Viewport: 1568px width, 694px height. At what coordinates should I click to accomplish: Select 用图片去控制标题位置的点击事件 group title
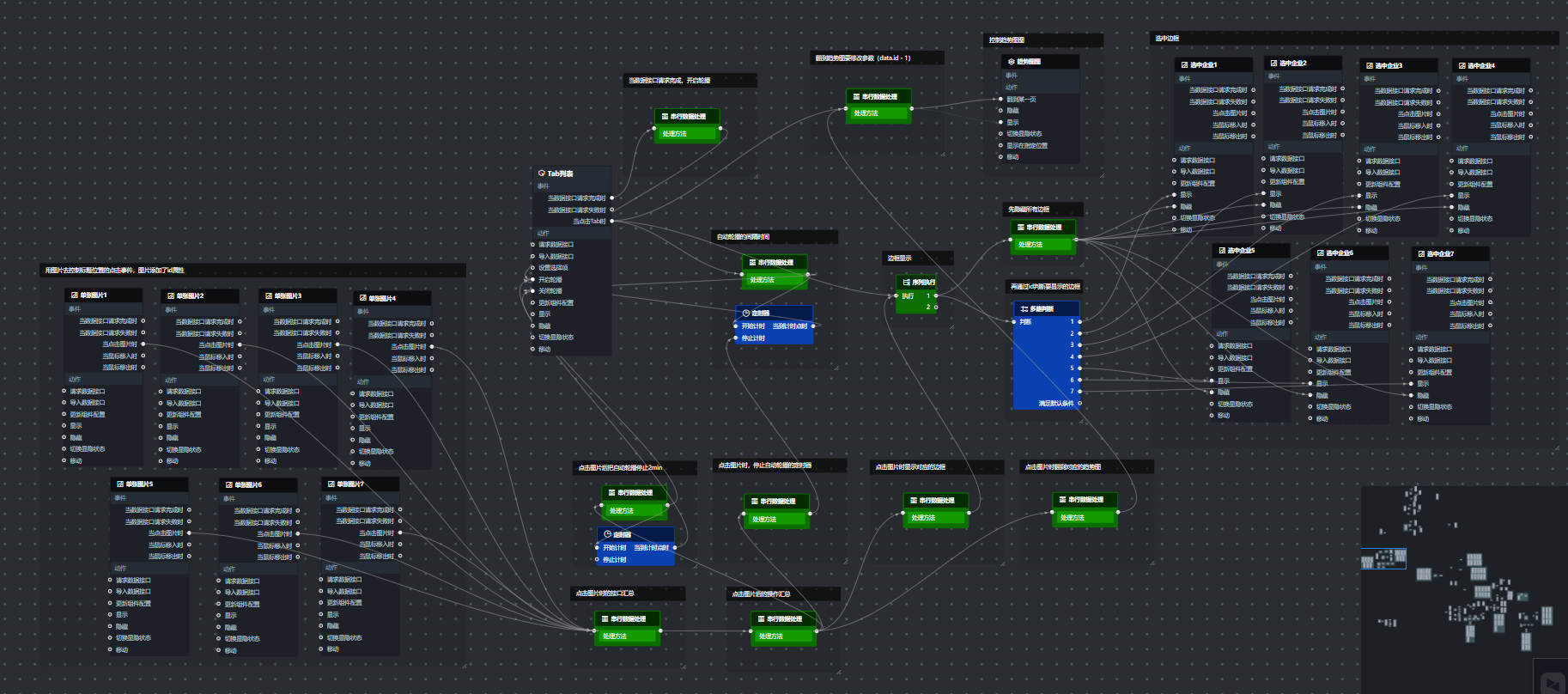[x=115, y=271]
